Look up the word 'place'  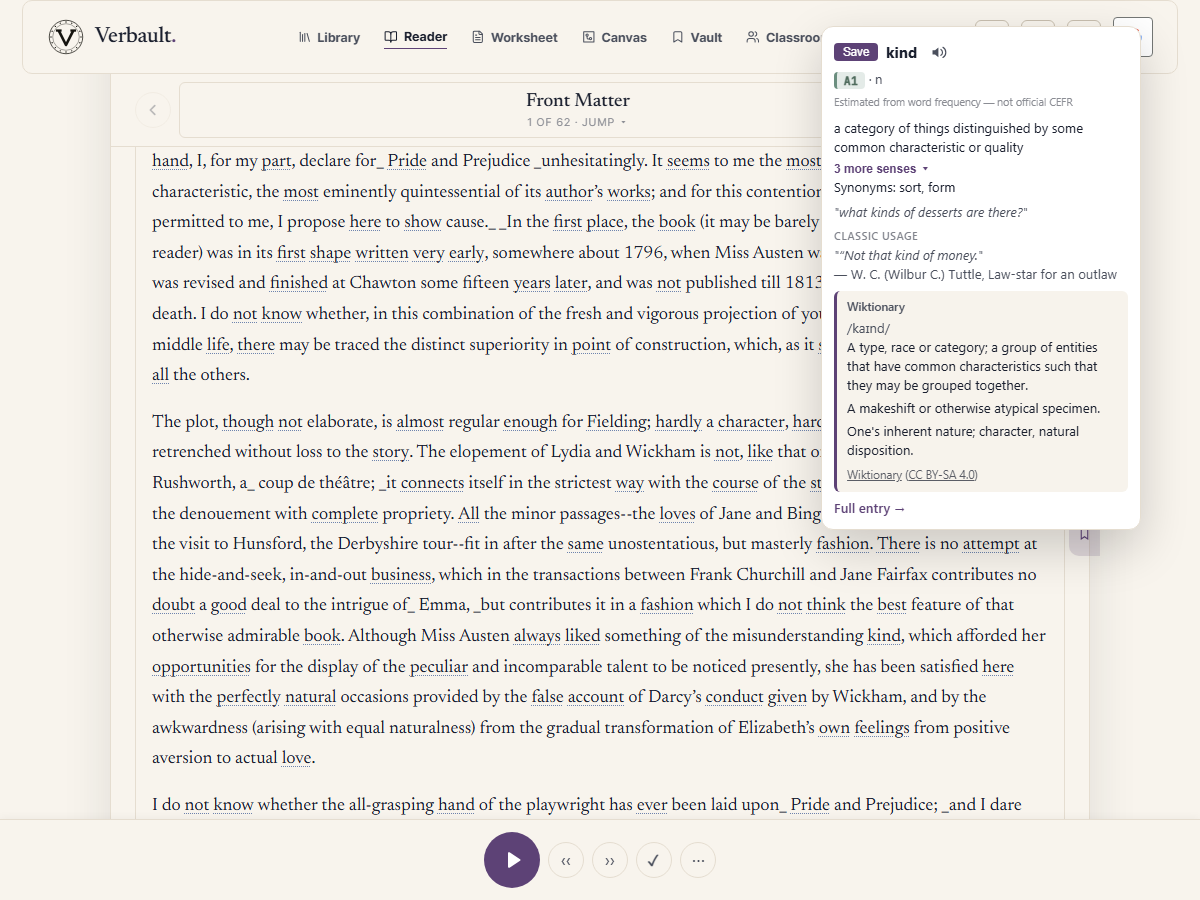pos(605,222)
